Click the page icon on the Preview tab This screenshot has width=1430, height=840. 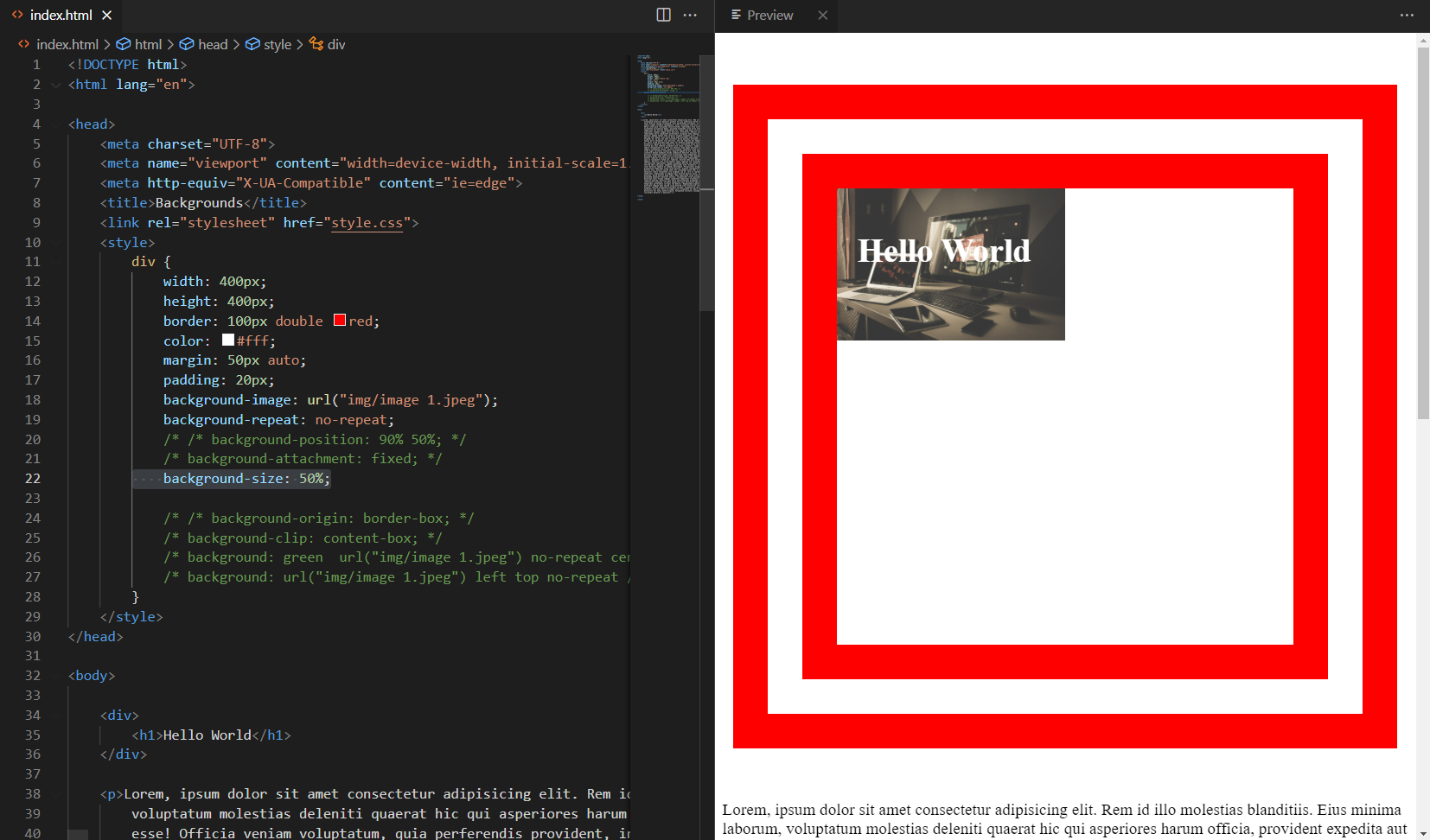click(x=734, y=15)
